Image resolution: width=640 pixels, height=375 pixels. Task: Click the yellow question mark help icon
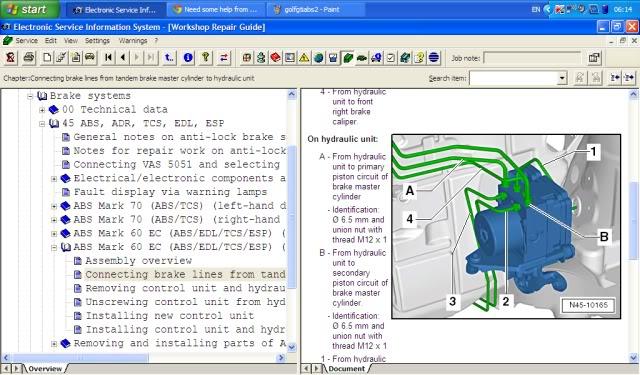pos(206,58)
